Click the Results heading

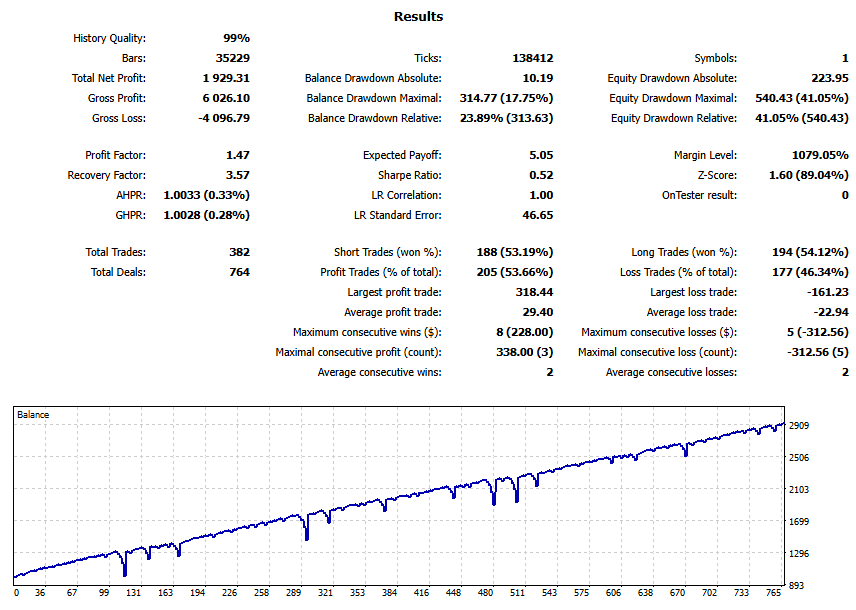tap(418, 16)
